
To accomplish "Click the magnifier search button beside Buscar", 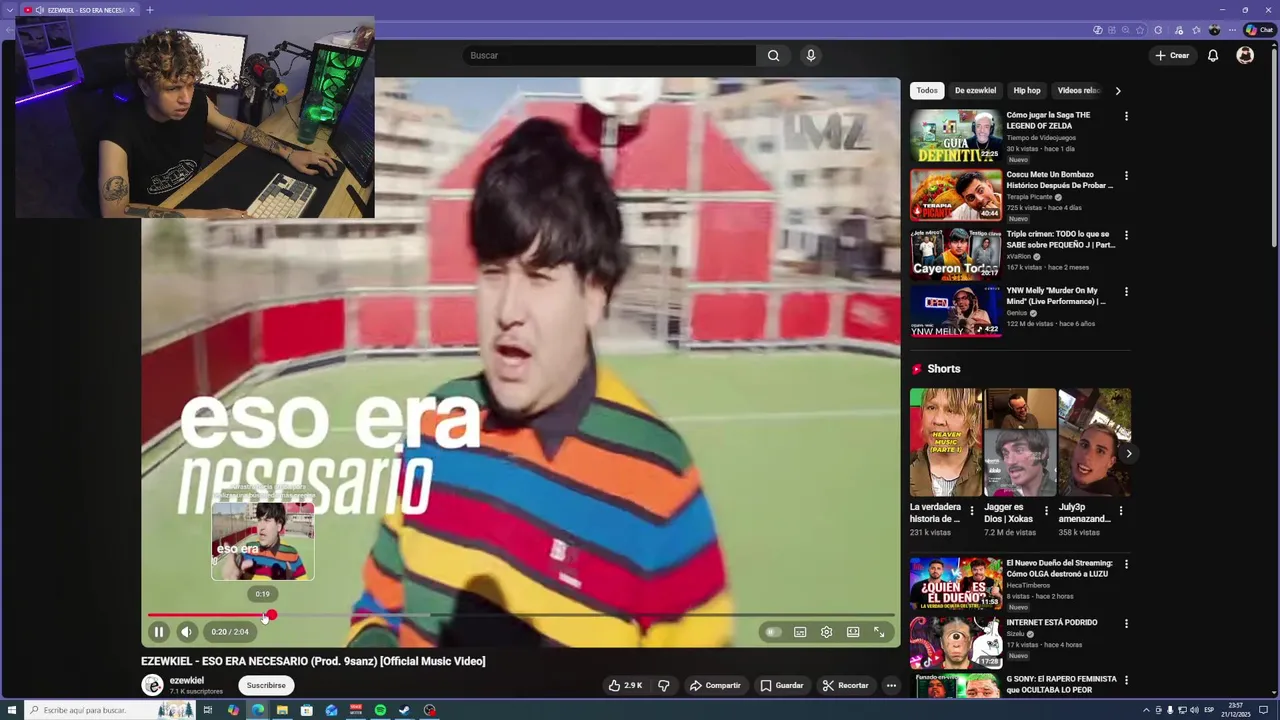I will (773, 56).
